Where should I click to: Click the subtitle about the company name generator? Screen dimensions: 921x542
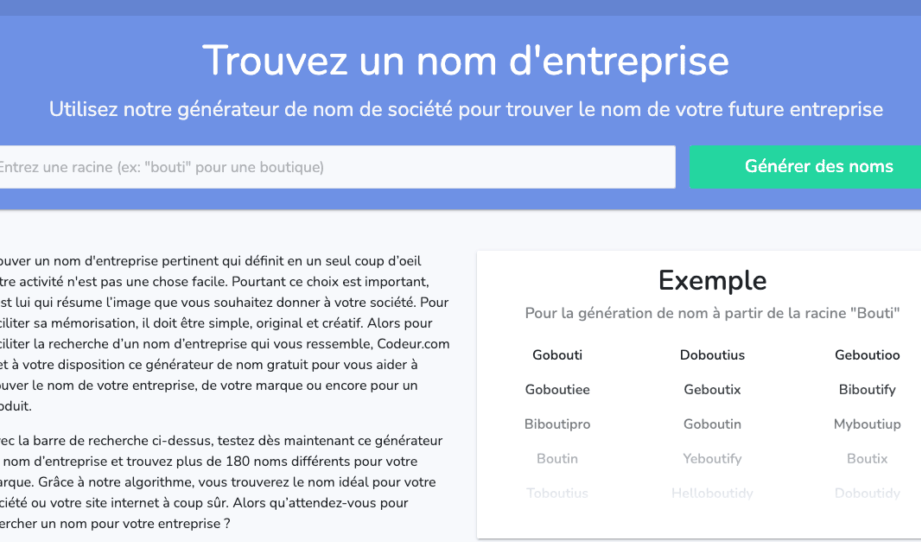point(466,109)
